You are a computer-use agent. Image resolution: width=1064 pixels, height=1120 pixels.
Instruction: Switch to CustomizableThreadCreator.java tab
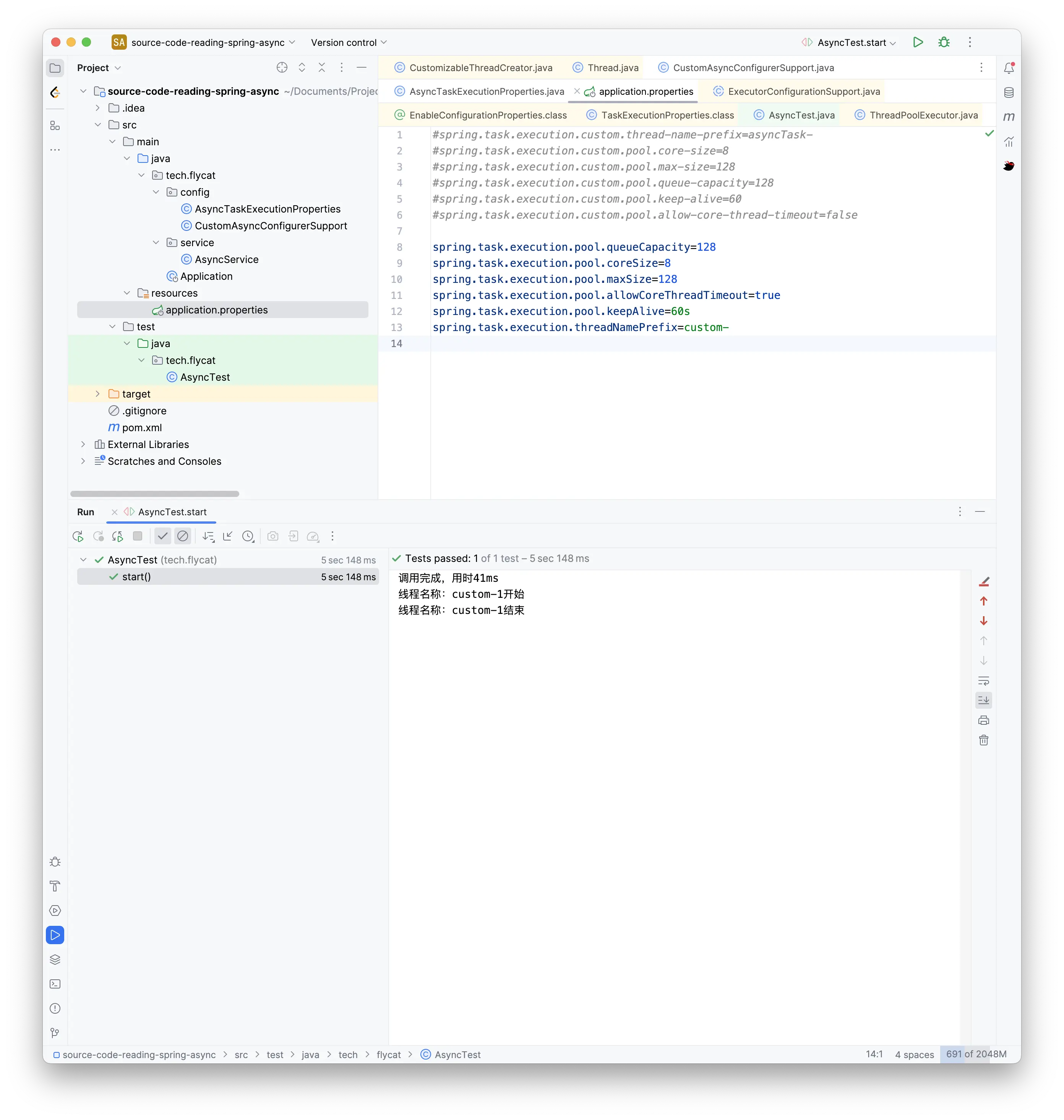click(x=474, y=68)
